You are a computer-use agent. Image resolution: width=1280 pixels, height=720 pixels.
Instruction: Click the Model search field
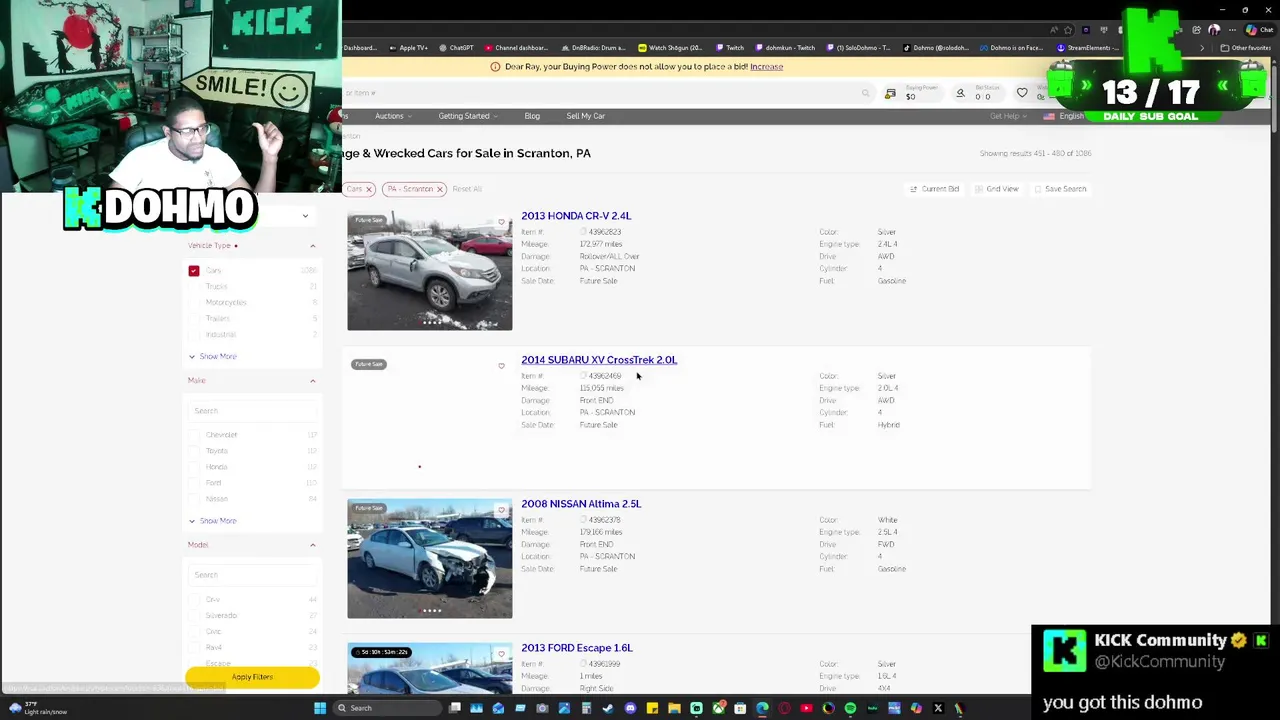[x=252, y=575]
